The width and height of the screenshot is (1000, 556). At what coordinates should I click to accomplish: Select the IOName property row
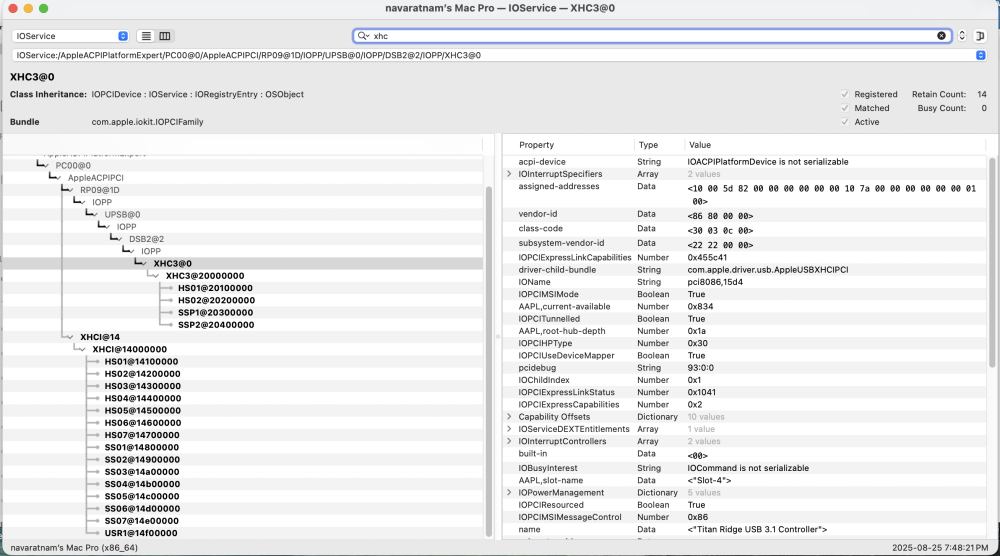(x=745, y=282)
